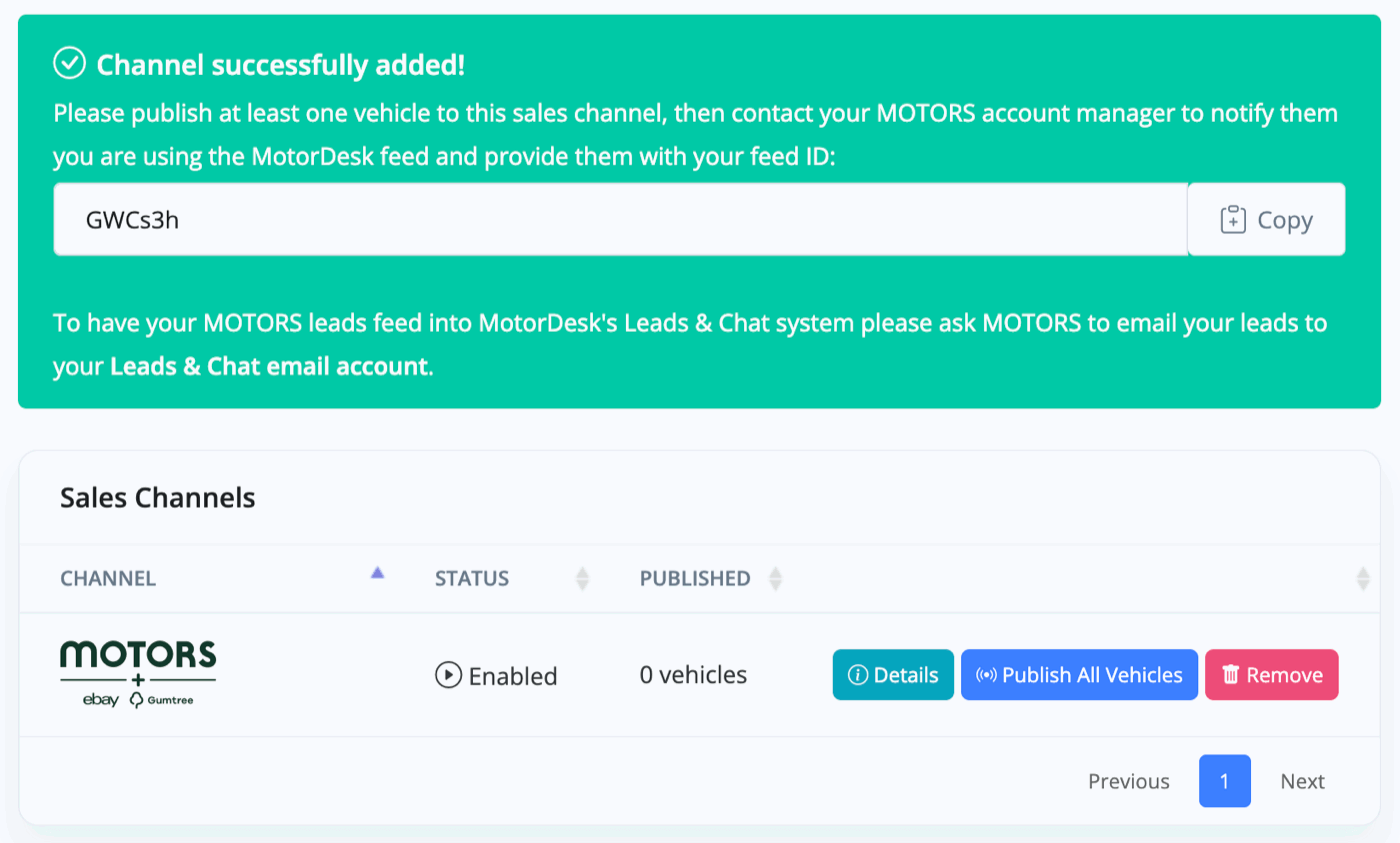Click the 'Sales Channels' heading
The image size is (1400, 843).
point(158,497)
